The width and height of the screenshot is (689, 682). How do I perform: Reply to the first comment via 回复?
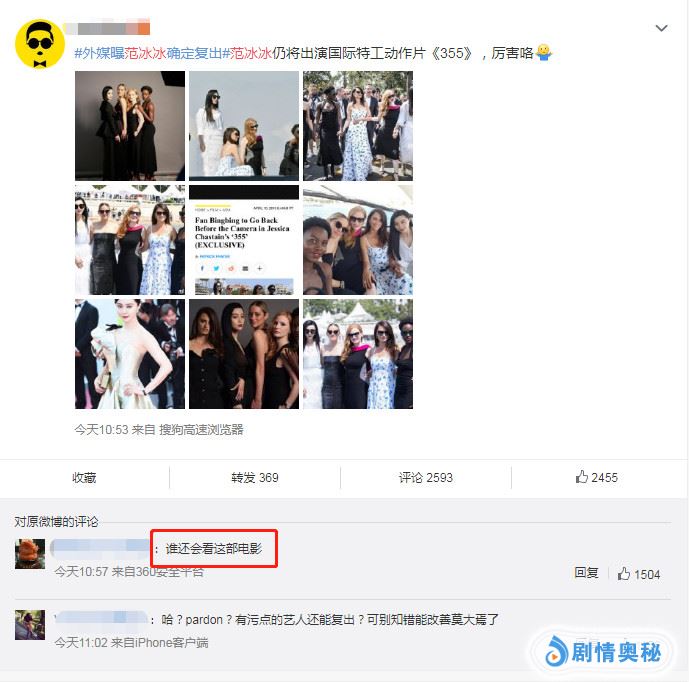pyautogui.click(x=586, y=572)
